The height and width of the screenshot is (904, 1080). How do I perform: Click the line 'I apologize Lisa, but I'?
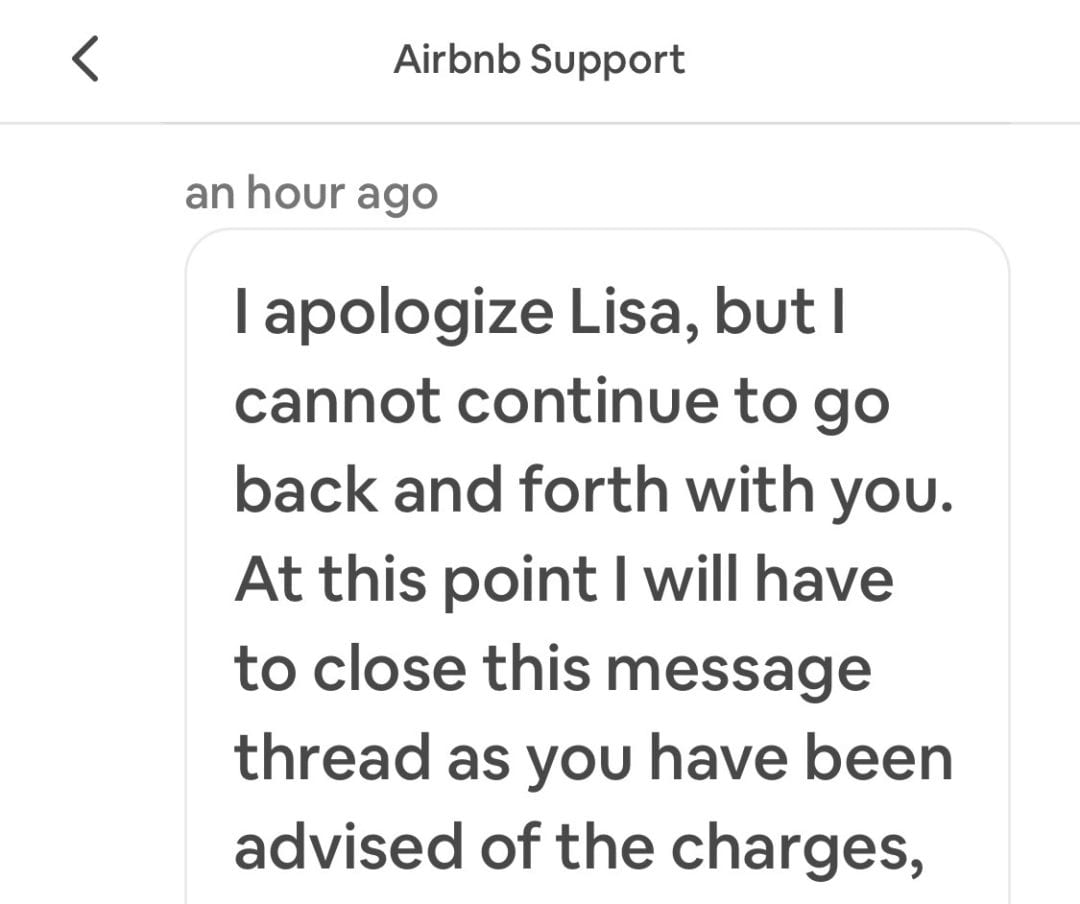click(540, 314)
